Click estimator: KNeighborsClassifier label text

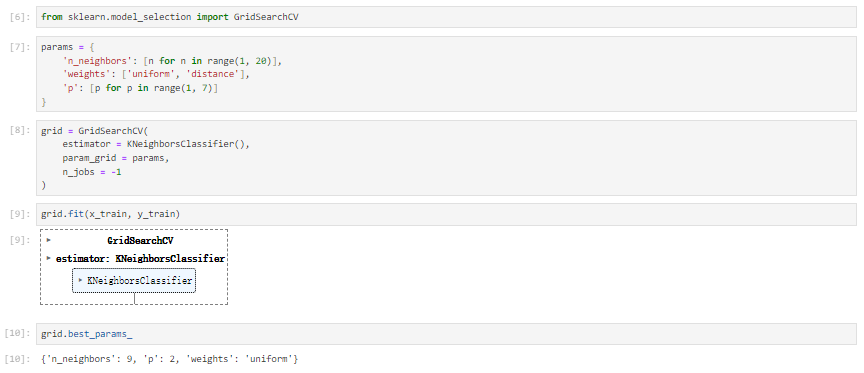[140, 258]
